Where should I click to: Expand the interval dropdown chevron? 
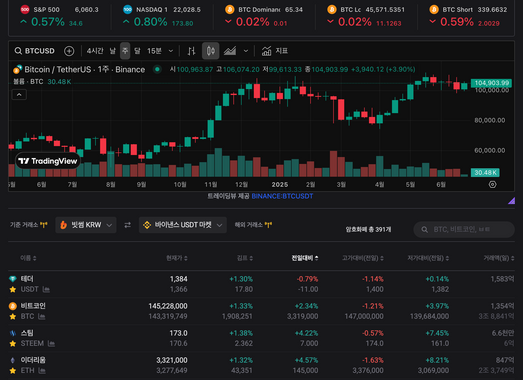point(171,51)
